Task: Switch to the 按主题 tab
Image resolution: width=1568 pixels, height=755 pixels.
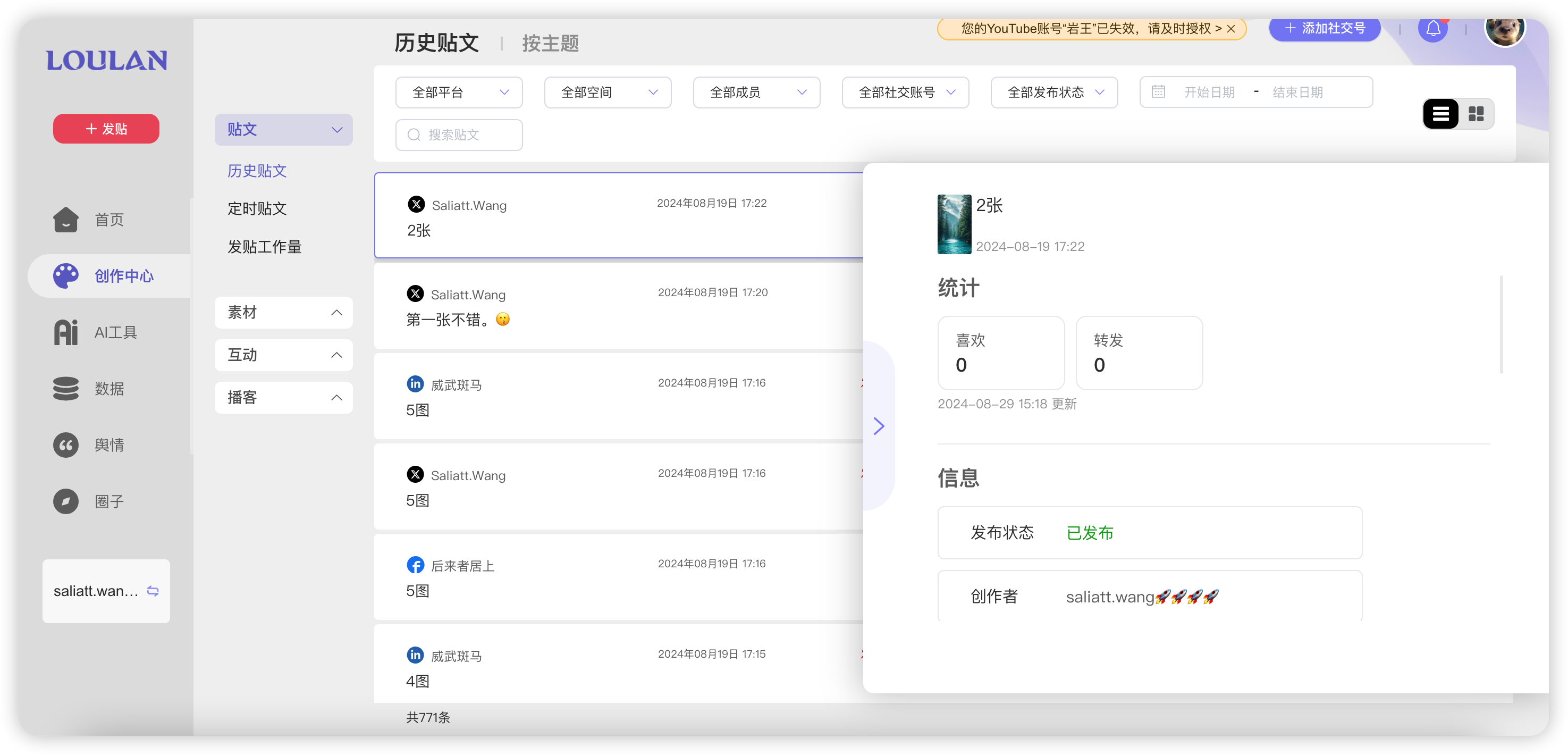Action: click(550, 44)
